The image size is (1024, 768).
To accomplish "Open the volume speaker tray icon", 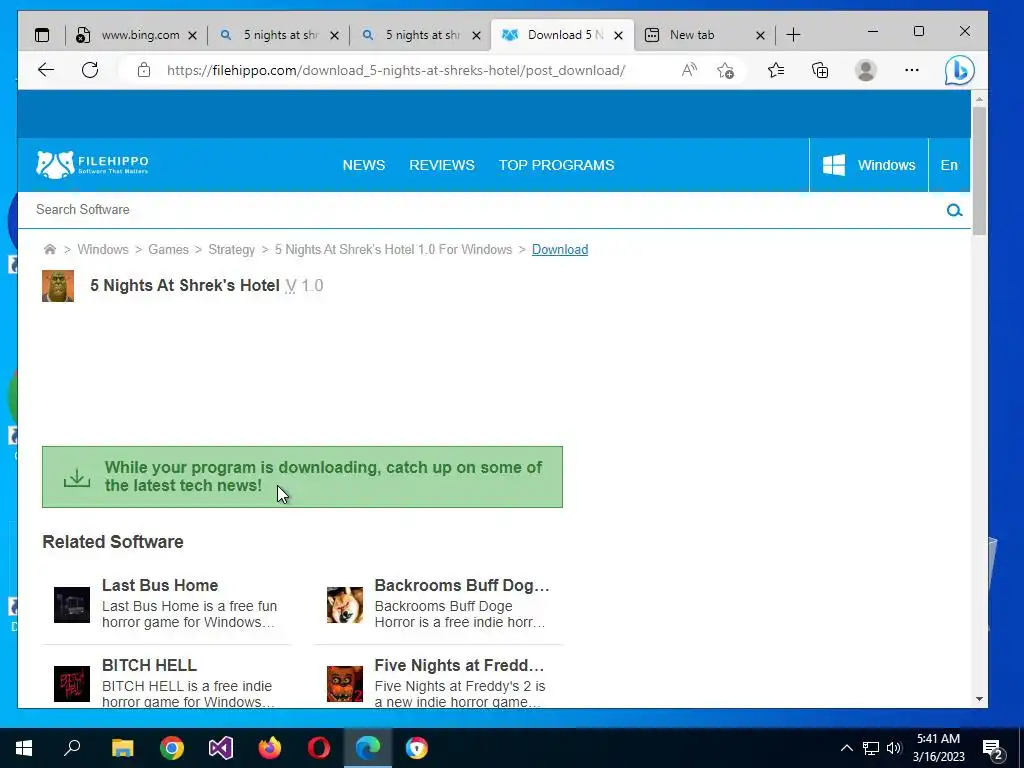I will point(894,748).
